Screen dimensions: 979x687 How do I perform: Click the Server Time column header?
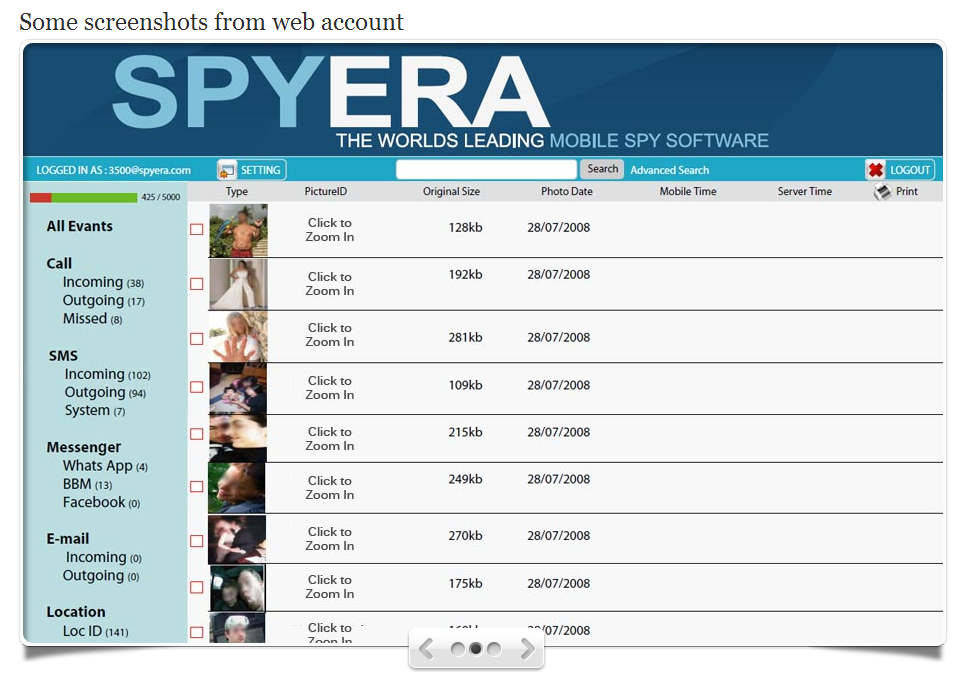point(804,191)
